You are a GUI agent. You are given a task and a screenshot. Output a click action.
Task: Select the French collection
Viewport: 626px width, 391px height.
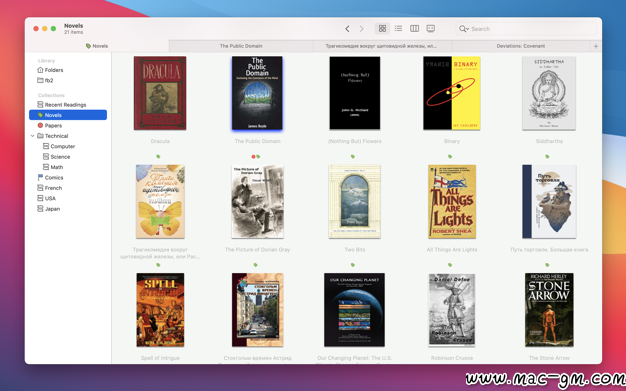coord(50,188)
